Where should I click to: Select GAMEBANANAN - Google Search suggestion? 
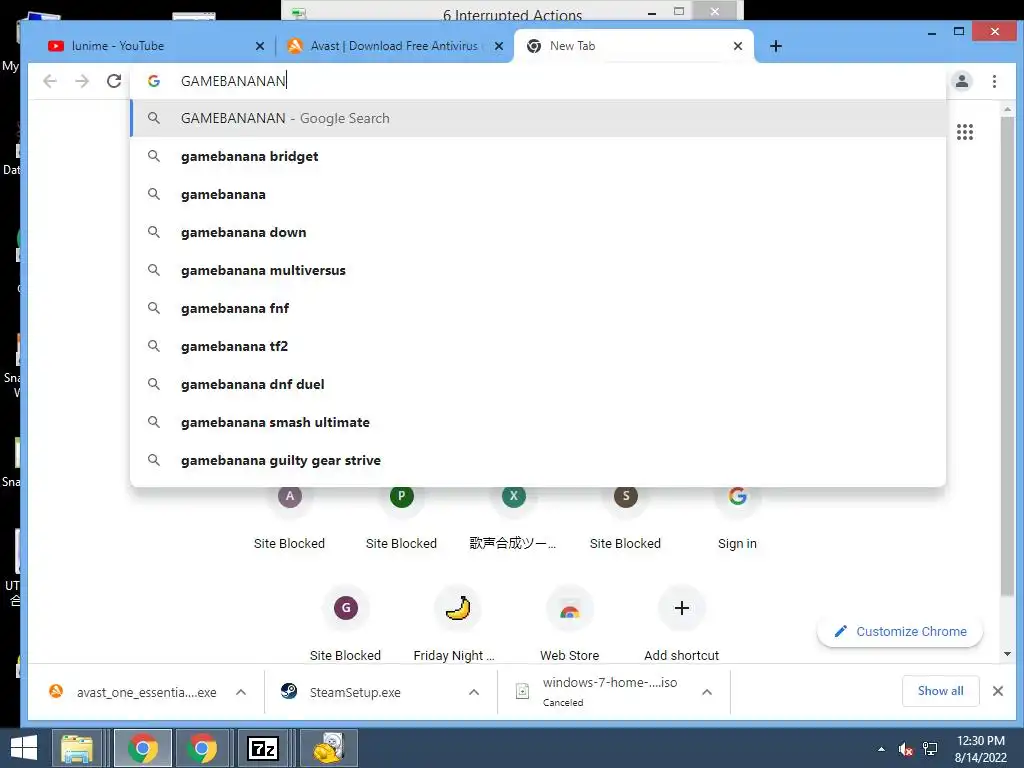(x=538, y=118)
